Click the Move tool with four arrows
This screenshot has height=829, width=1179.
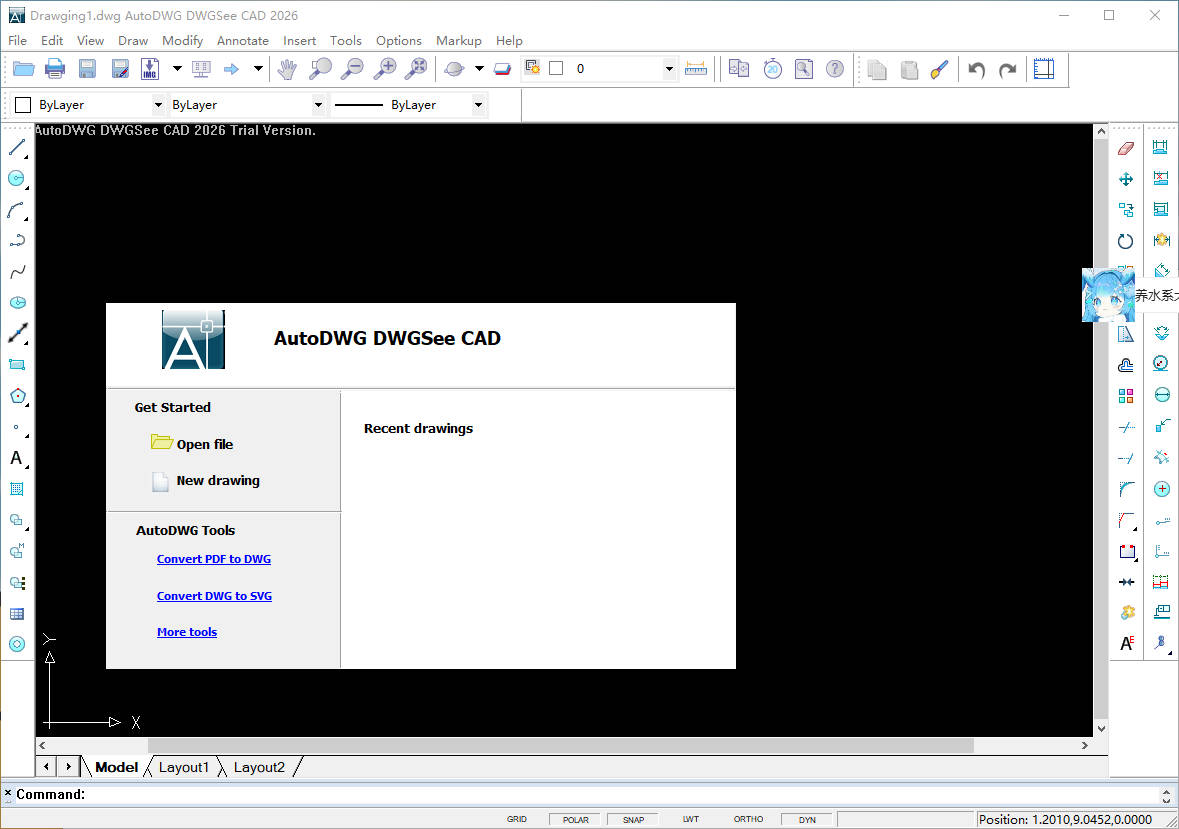pos(1126,179)
